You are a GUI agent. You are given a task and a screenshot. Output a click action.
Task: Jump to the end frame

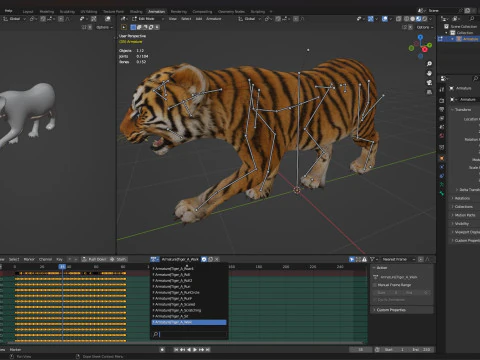208,349
